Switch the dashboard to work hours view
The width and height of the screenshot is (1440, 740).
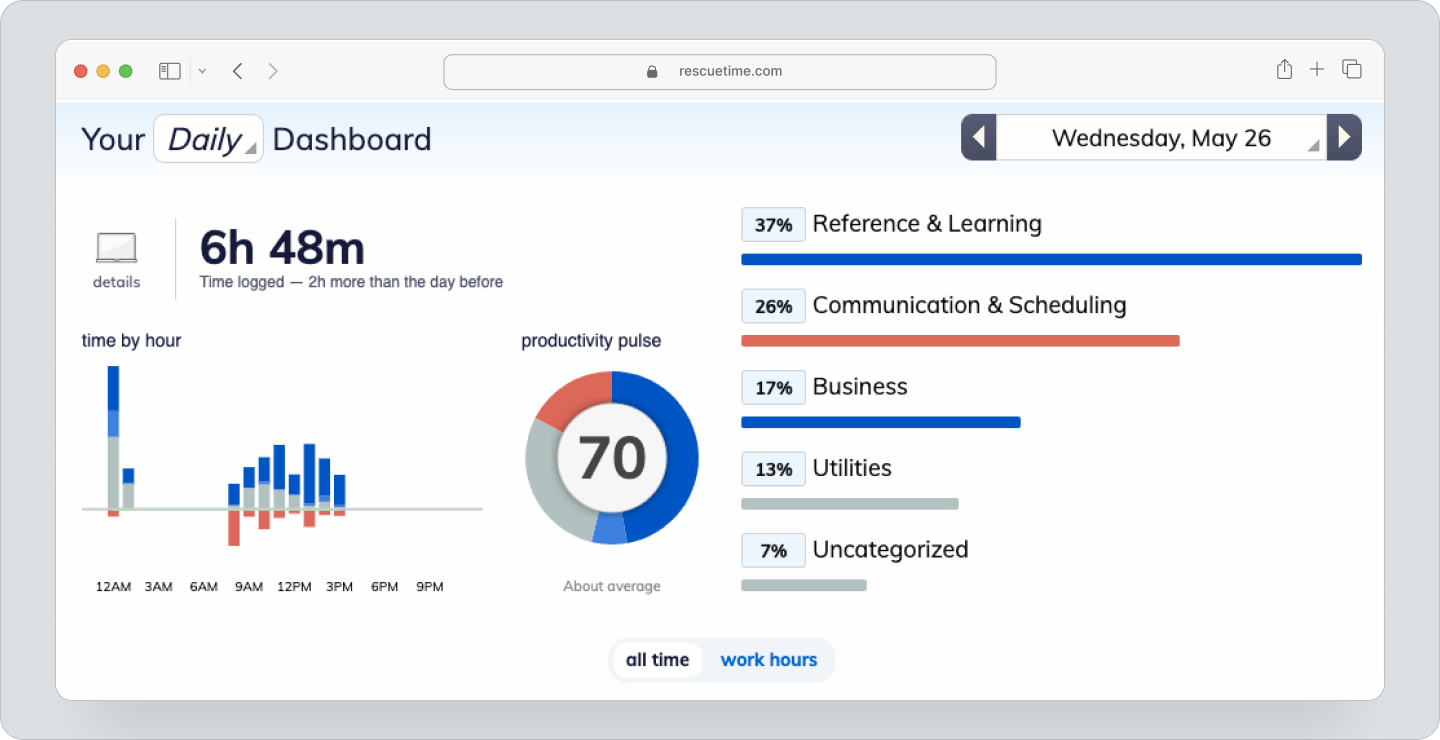point(768,659)
